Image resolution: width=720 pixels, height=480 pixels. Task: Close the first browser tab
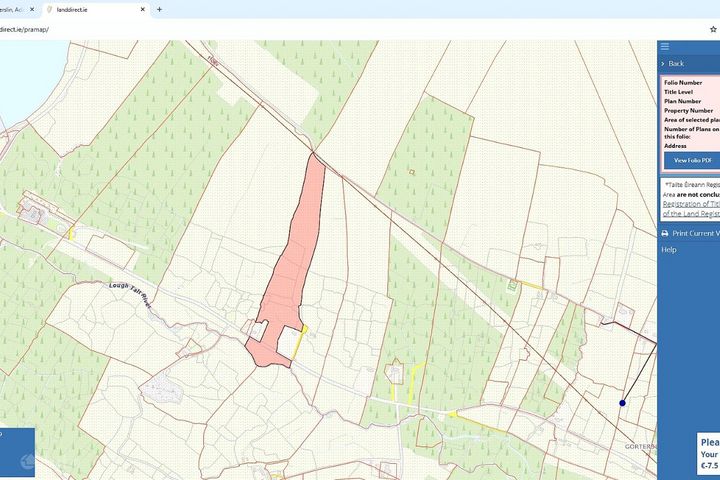point(32,9)
